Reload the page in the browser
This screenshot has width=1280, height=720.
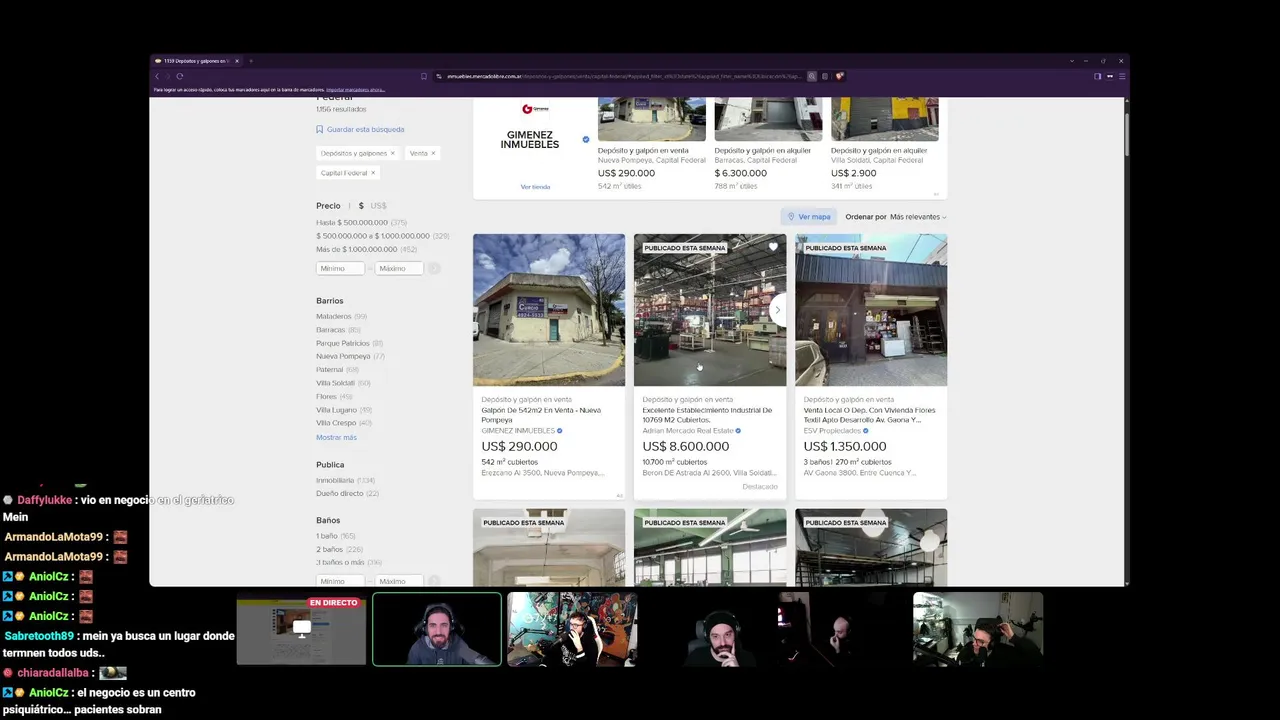pos(180,76)
